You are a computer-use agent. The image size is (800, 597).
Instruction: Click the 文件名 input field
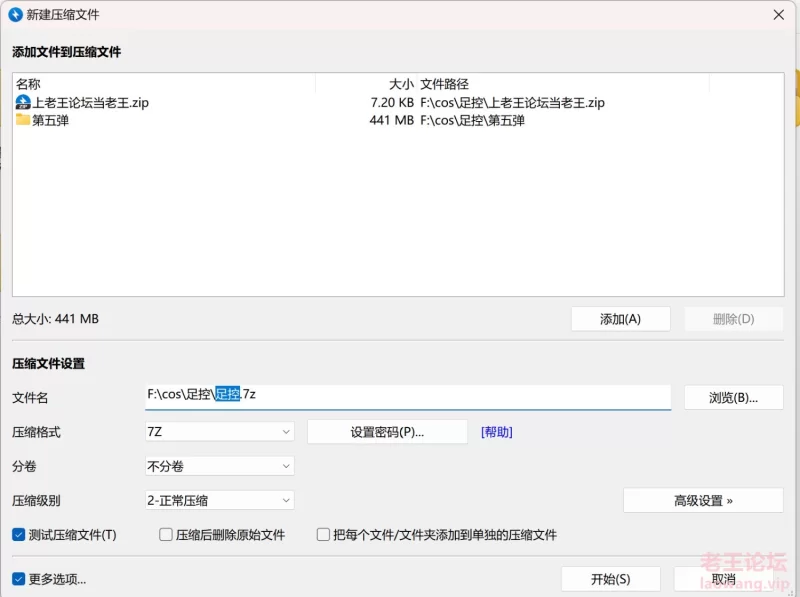point(400,396)
